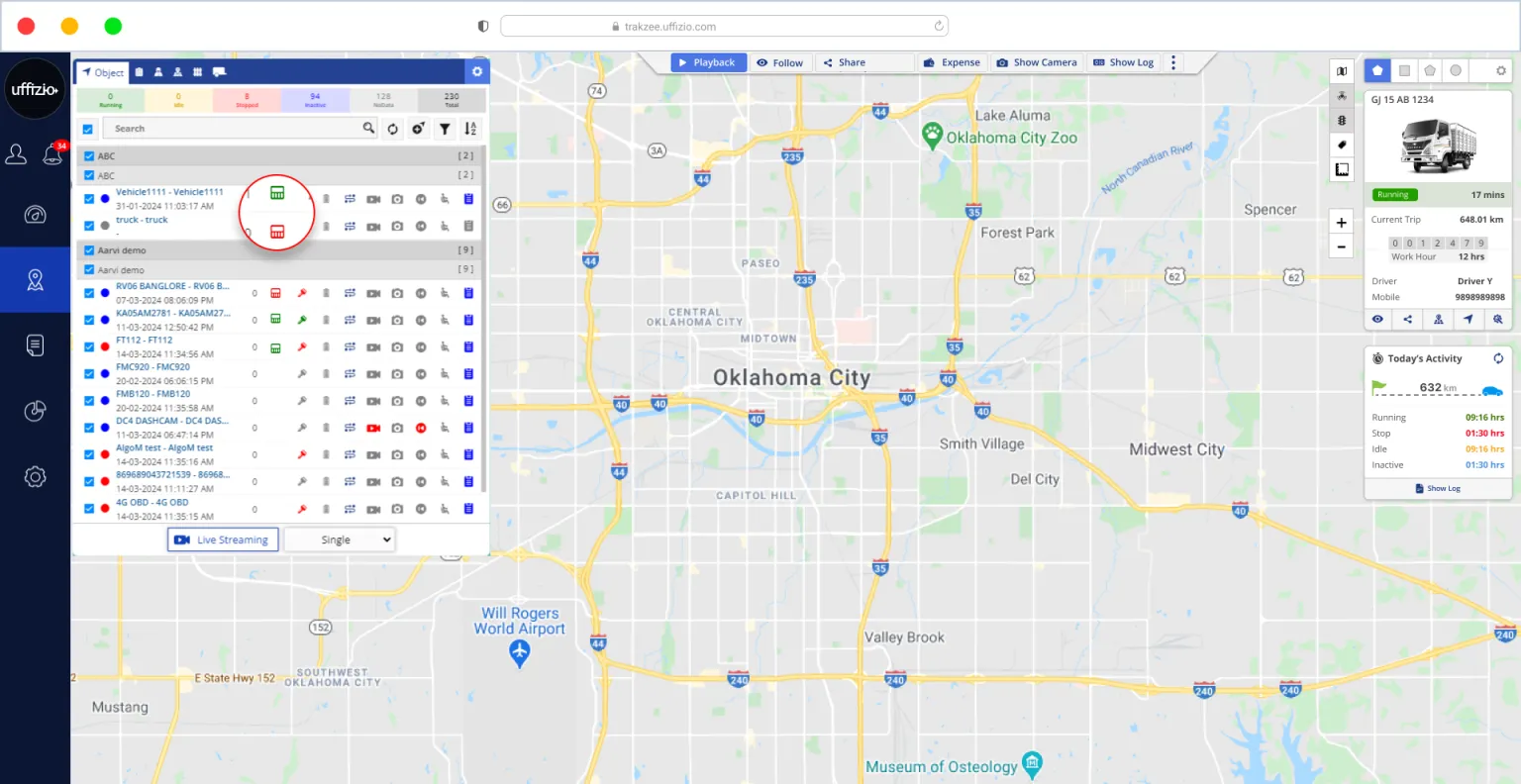This screenshot has height=784, width=1521.
Task: Sort objects alphabetically with A-Z icon
Action: pyautogui.click(x=470, y=129)
